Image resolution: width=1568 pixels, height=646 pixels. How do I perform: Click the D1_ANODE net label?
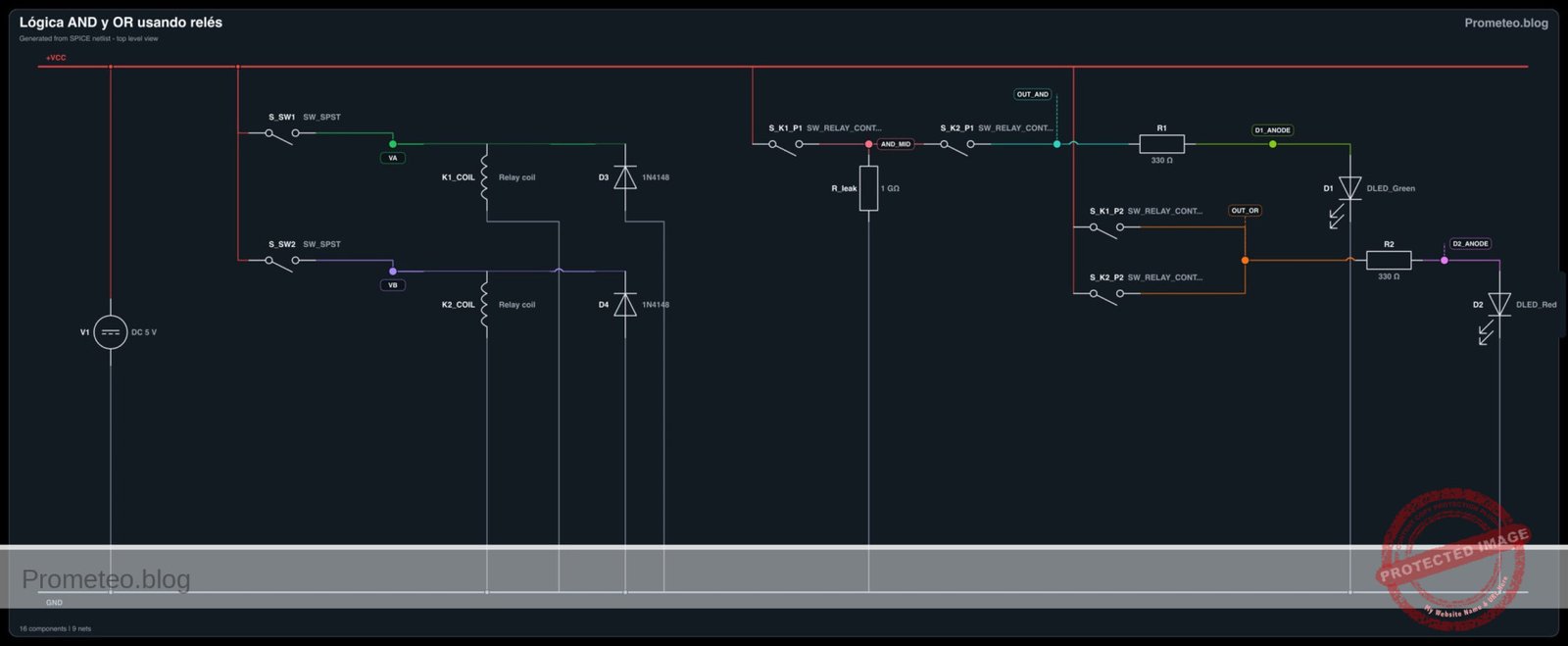pos(1273,130)
